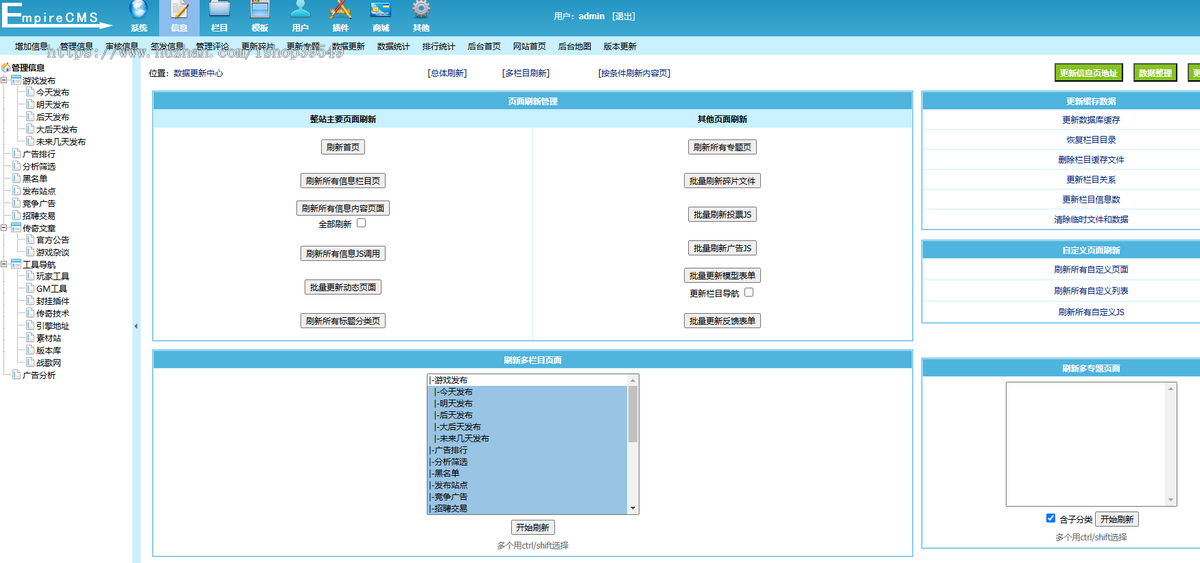Toggle the 全部刷新 checkbox

362,223
